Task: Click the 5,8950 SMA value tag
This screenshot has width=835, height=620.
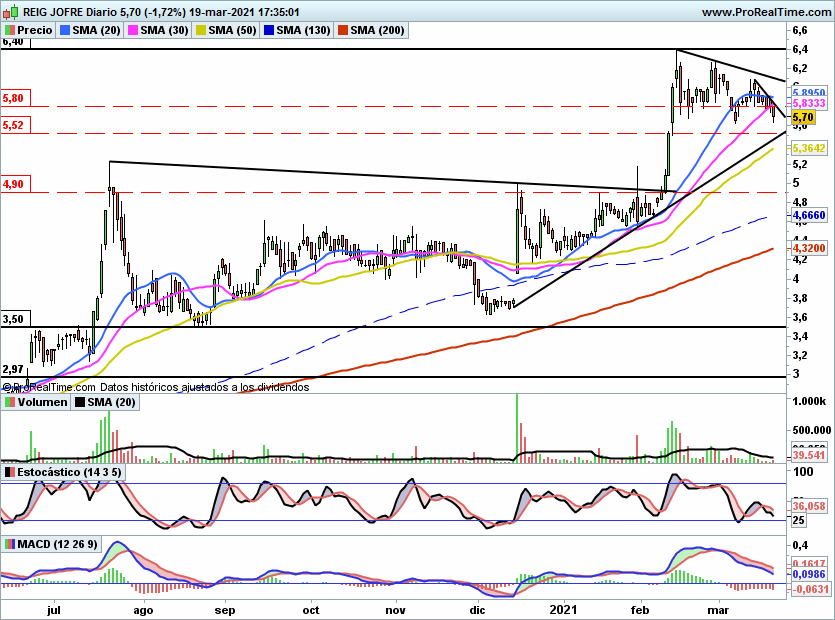Action: [x=809, y=93]
